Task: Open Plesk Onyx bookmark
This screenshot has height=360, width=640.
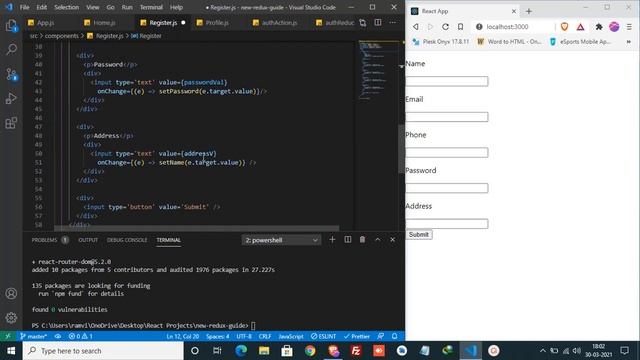Action: tap(441, 42)
